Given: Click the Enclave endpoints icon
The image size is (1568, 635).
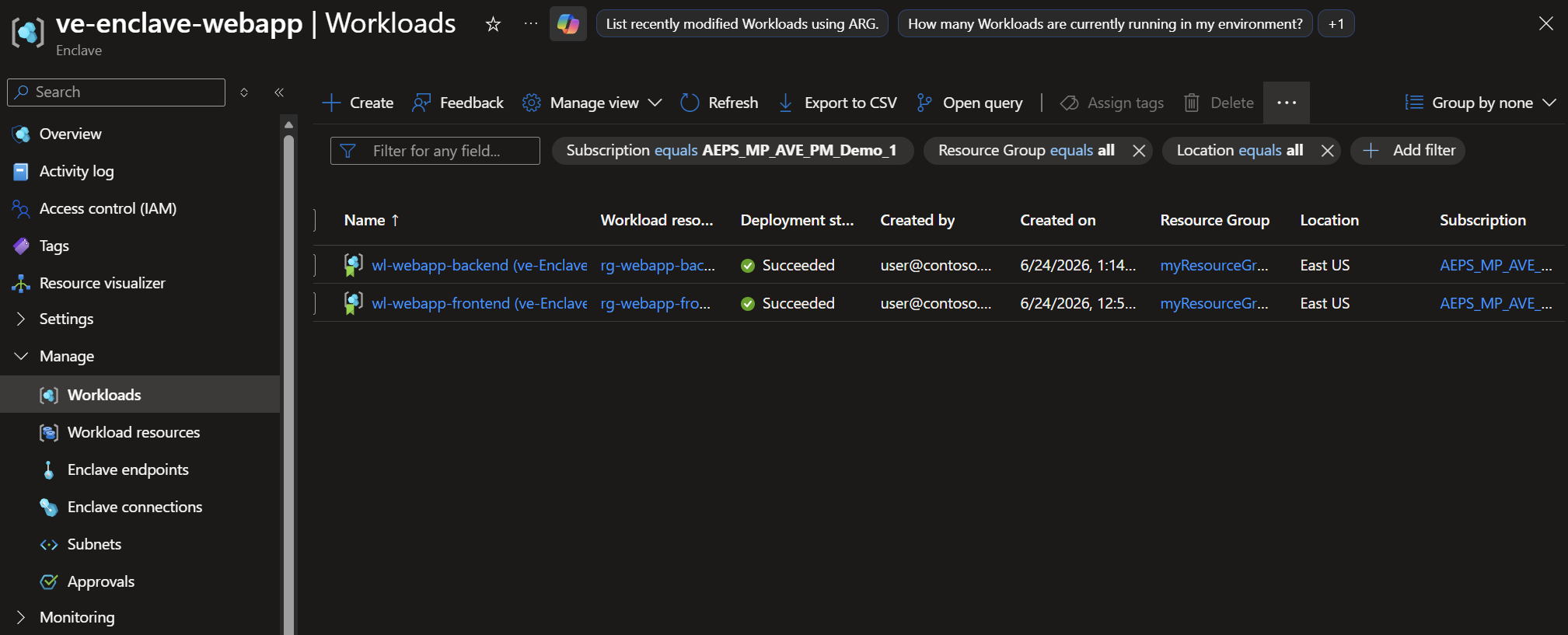Looking at the screenshot, I should [x=49, y=470].
